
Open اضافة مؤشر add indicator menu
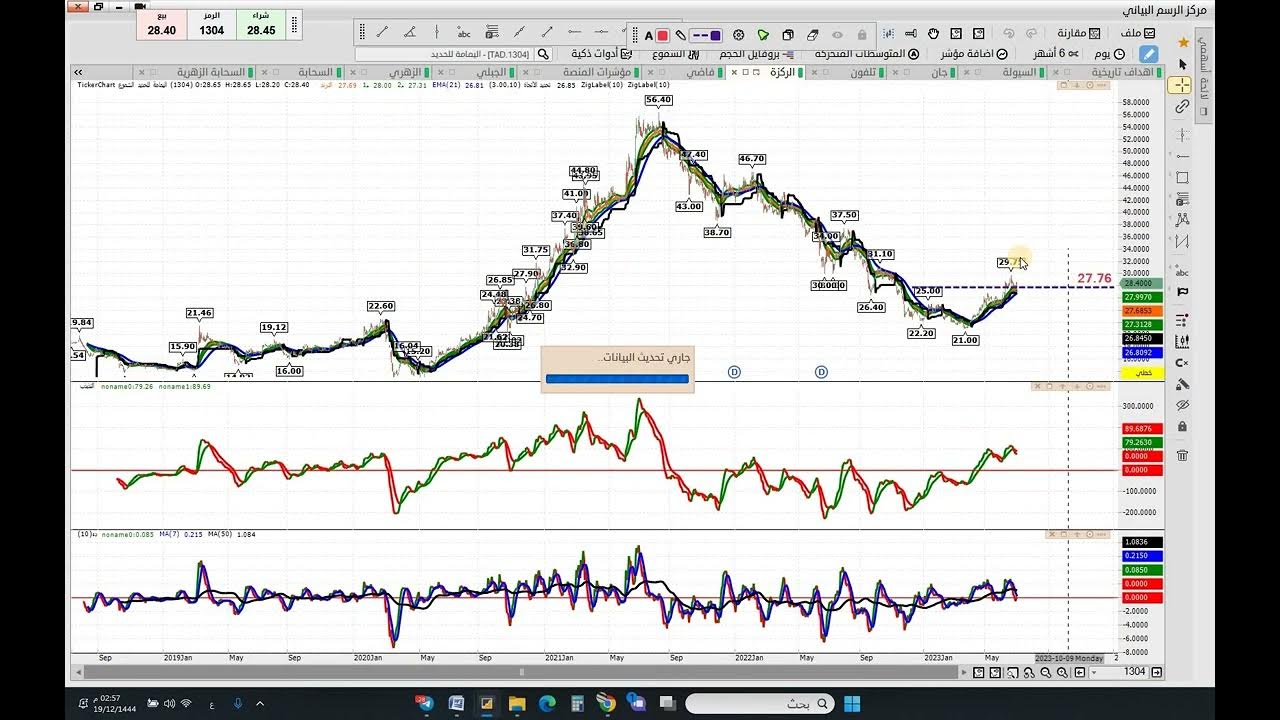[974, 54]
